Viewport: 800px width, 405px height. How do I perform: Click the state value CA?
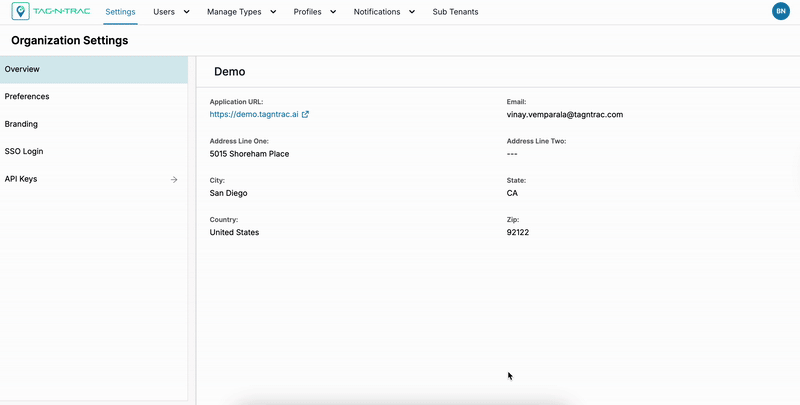pos(512,193)
